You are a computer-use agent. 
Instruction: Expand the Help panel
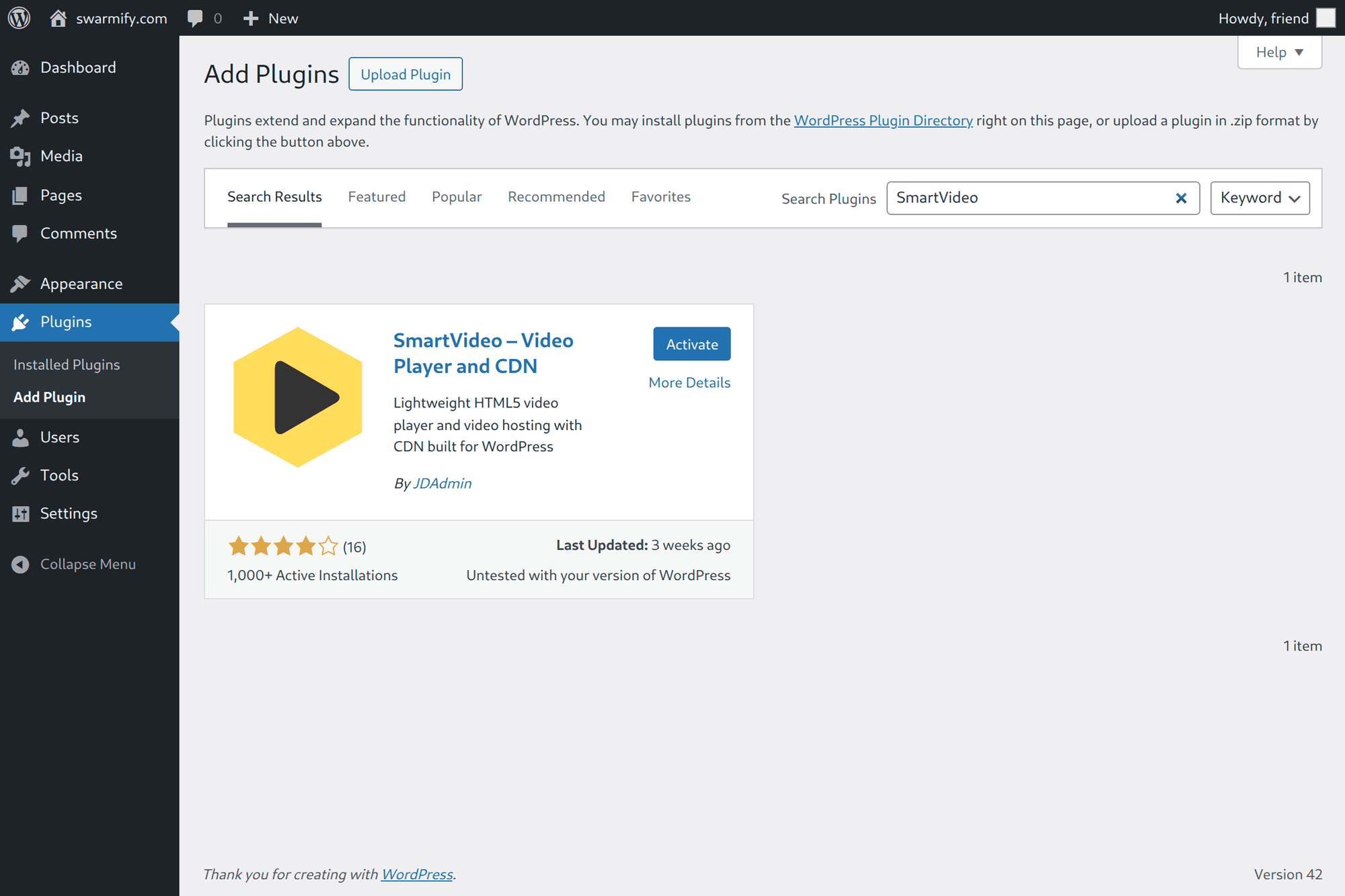tap(1278, 52)
